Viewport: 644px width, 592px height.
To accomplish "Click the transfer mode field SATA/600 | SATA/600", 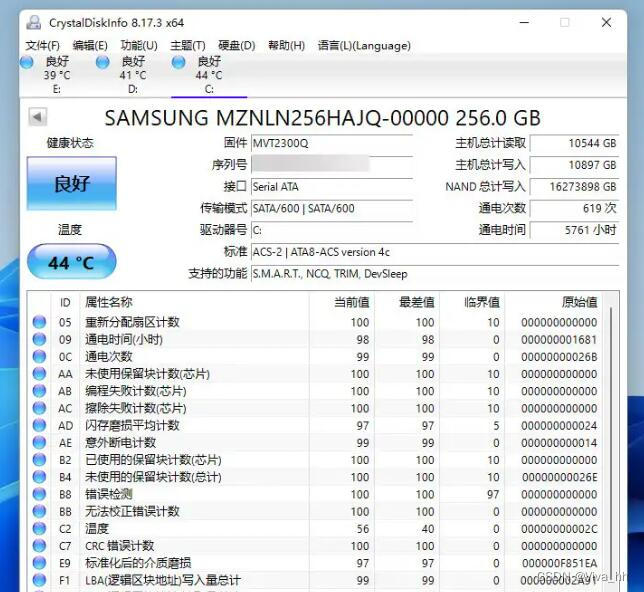I will click(x=332, y=208).
